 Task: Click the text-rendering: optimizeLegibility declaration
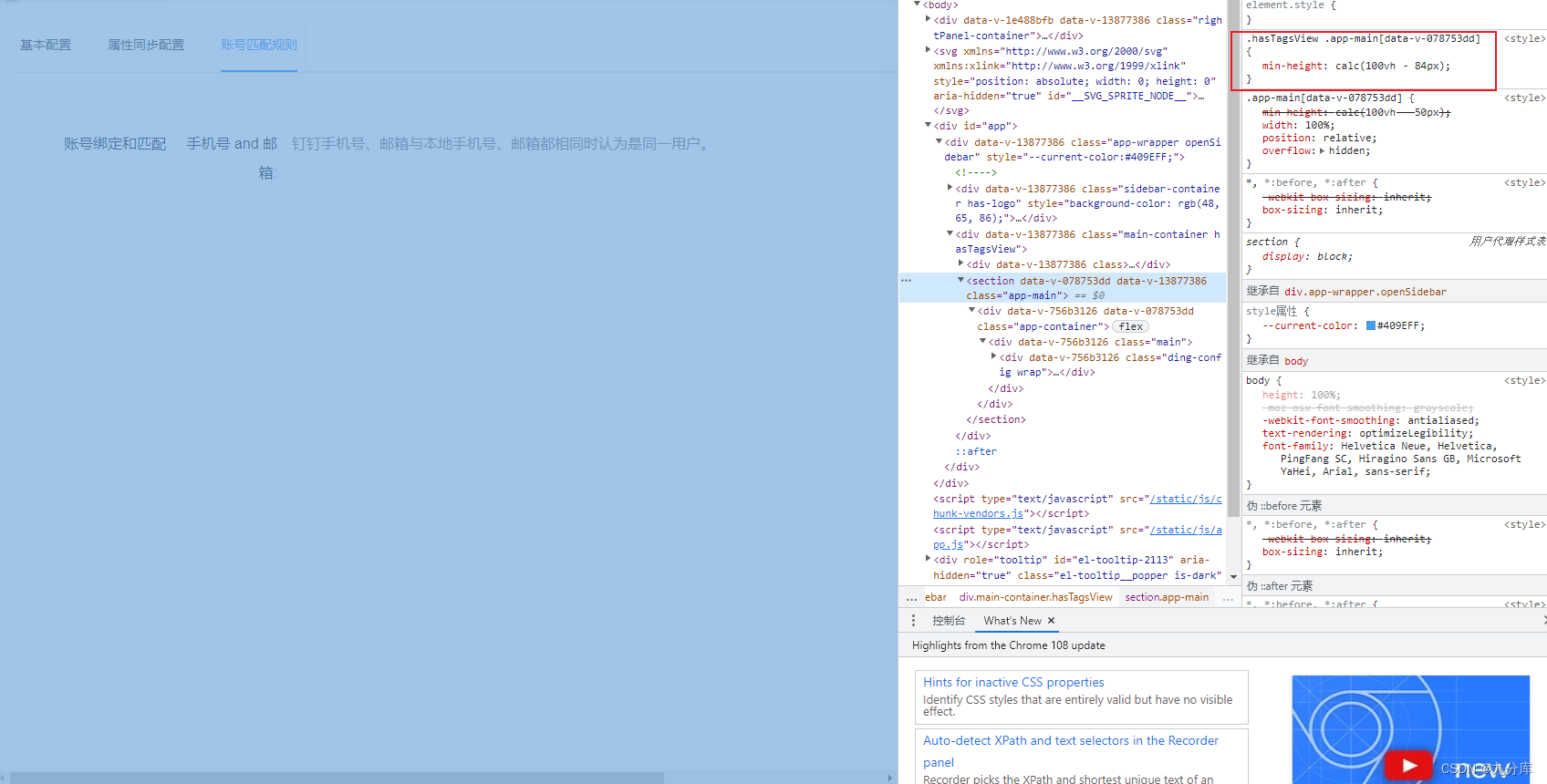1367,434
